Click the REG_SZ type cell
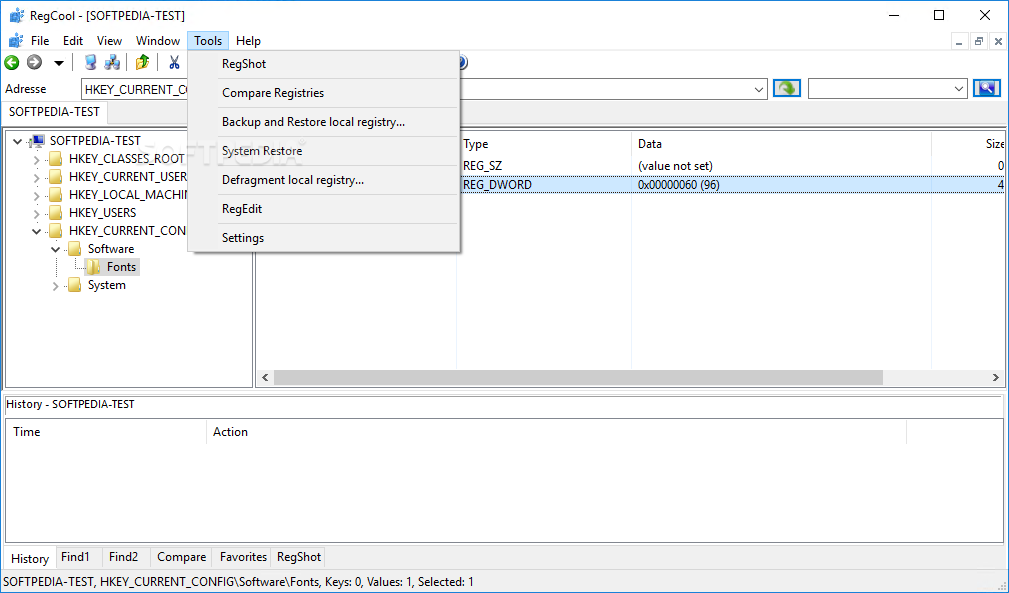The image size is (1009, 593). point(483,166)
